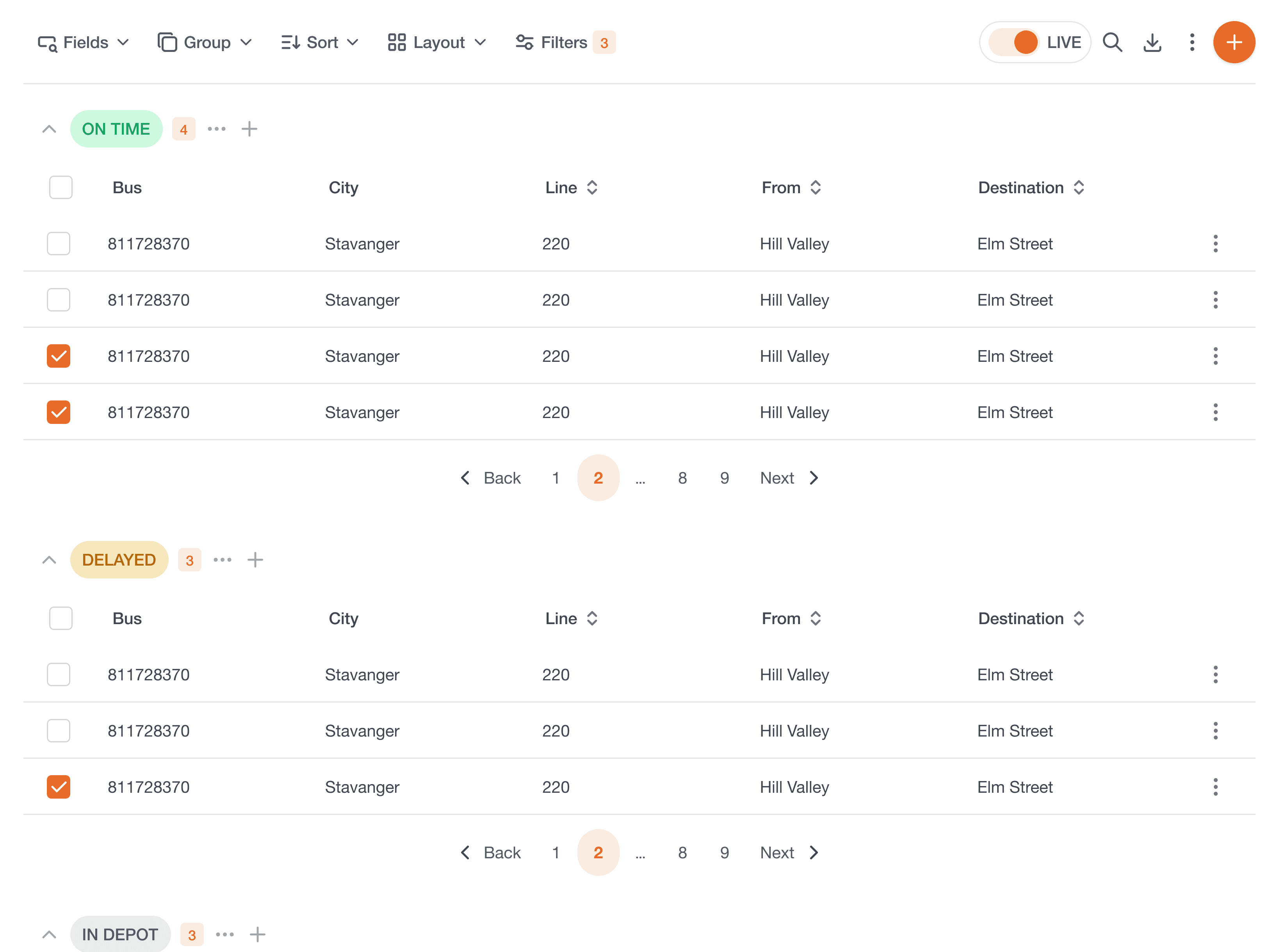Check the ON TIME header select-all checkbox
The height and width of the screenshot is (952, 1279).
(61, 187)
